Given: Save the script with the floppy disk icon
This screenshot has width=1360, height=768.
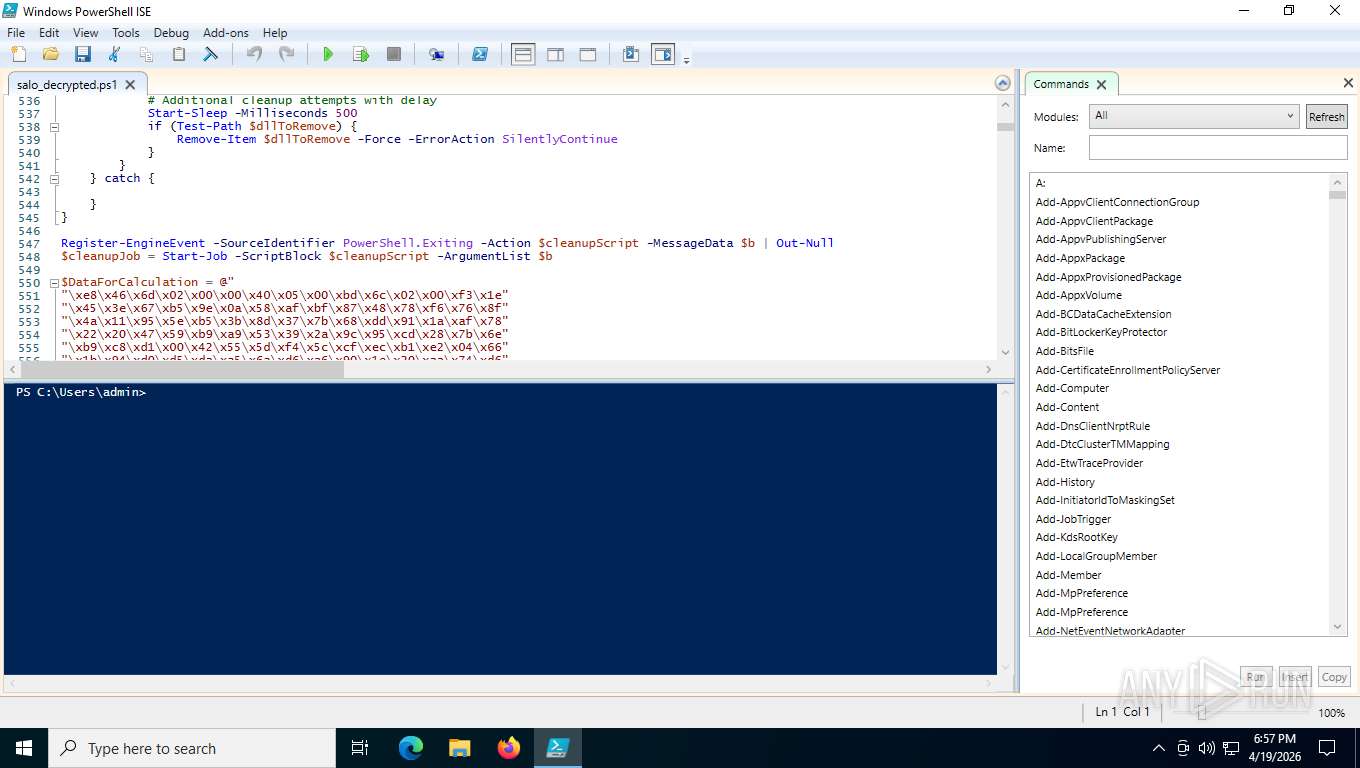Looking at the screenshot, I should (82, 54).
